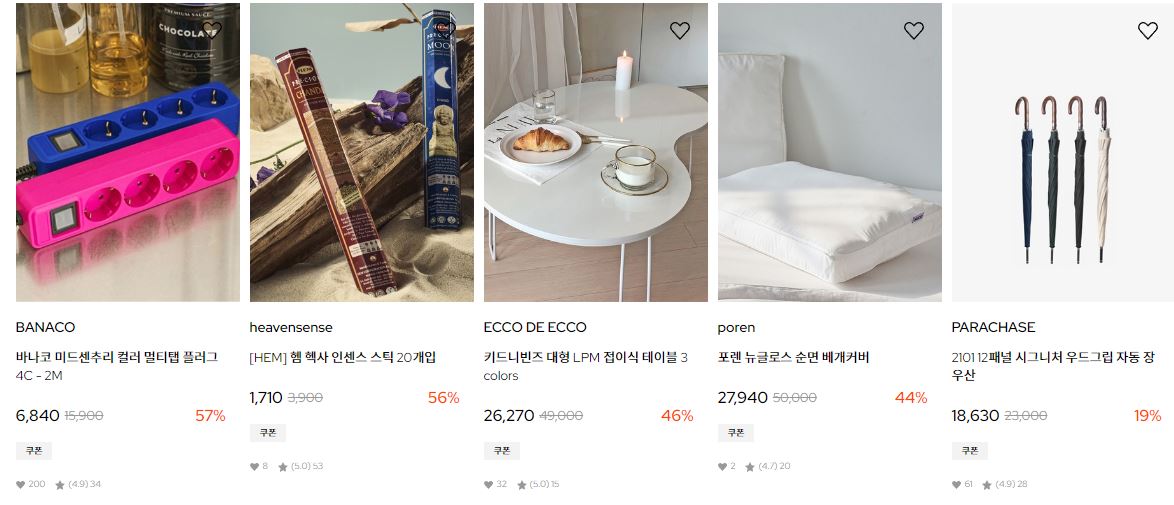Click the star rating icon under heavensense product
1174x505 pixels.
[283, 467]
